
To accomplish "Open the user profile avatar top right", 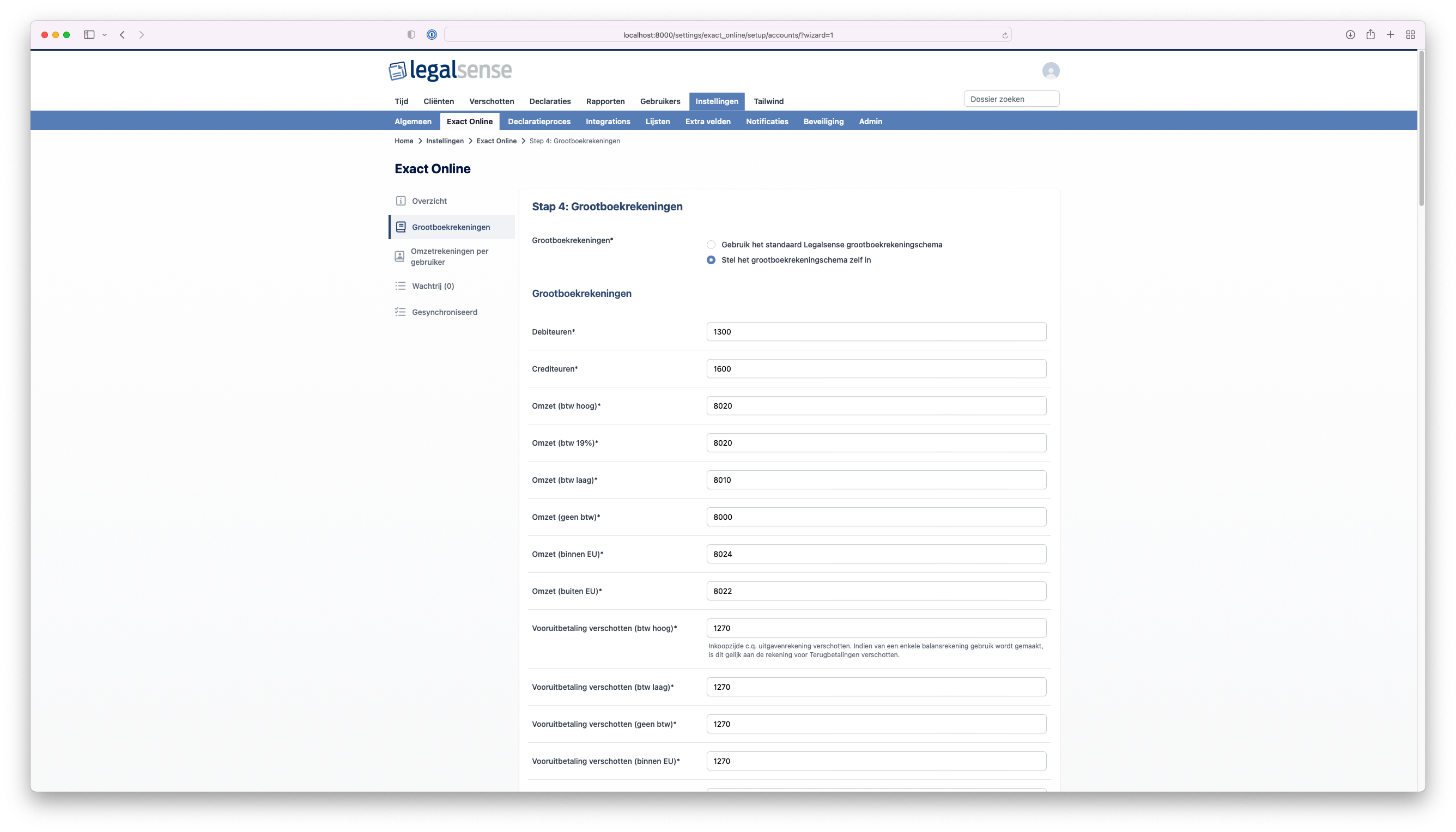I will click(1050, 70).
